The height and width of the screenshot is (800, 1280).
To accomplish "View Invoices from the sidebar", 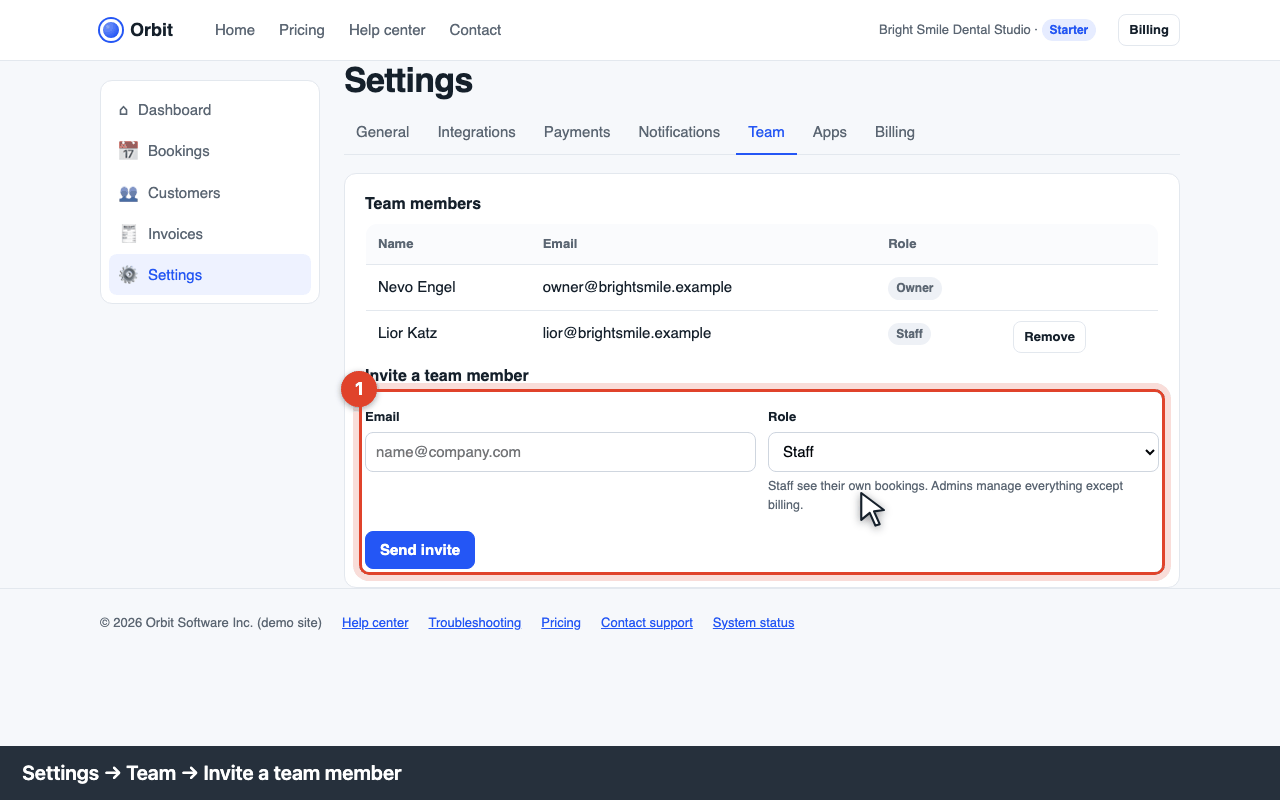I will tap(210, 234).
